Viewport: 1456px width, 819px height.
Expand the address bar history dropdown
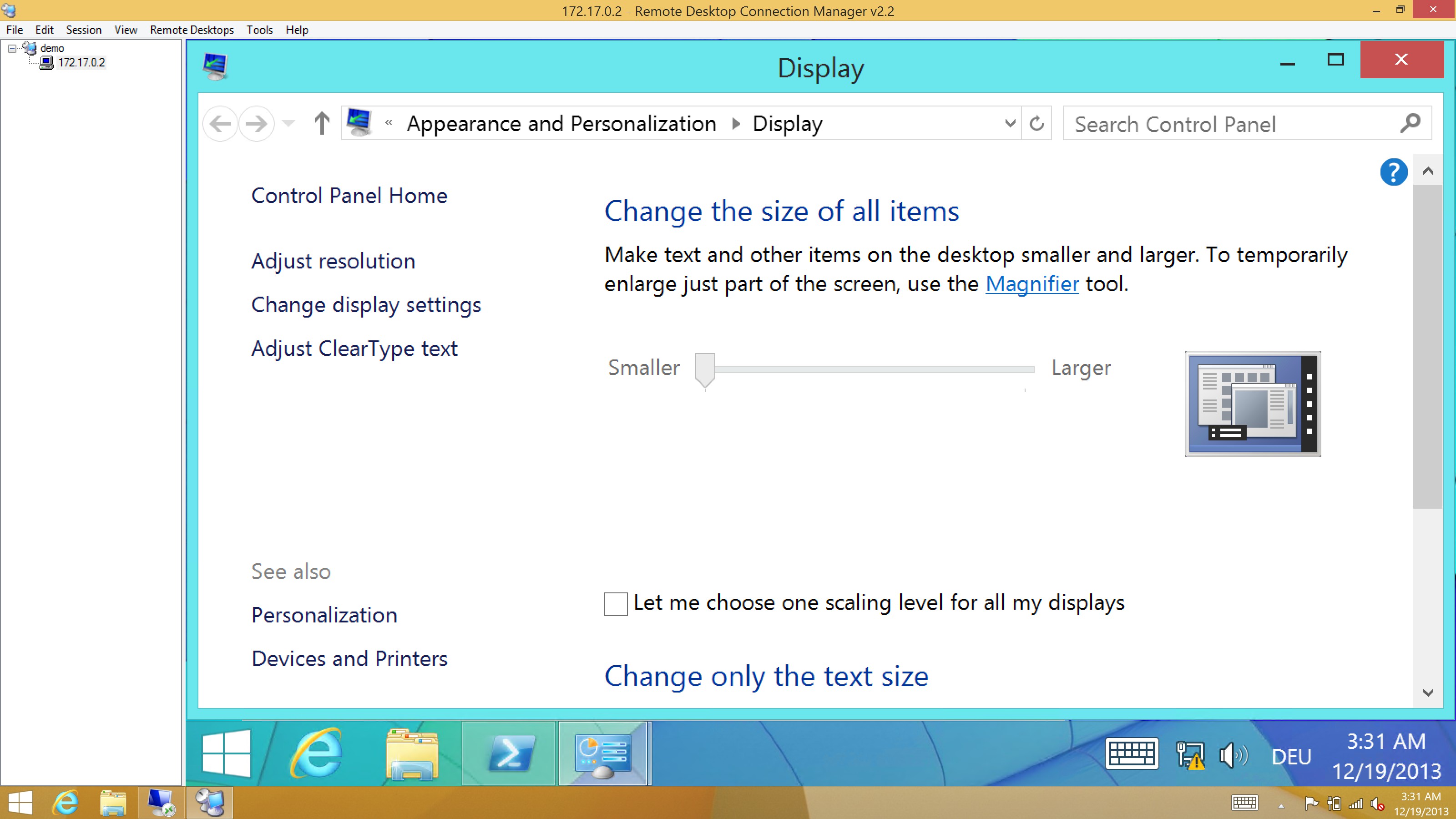pyautogui.click(x=1010, y=123)
